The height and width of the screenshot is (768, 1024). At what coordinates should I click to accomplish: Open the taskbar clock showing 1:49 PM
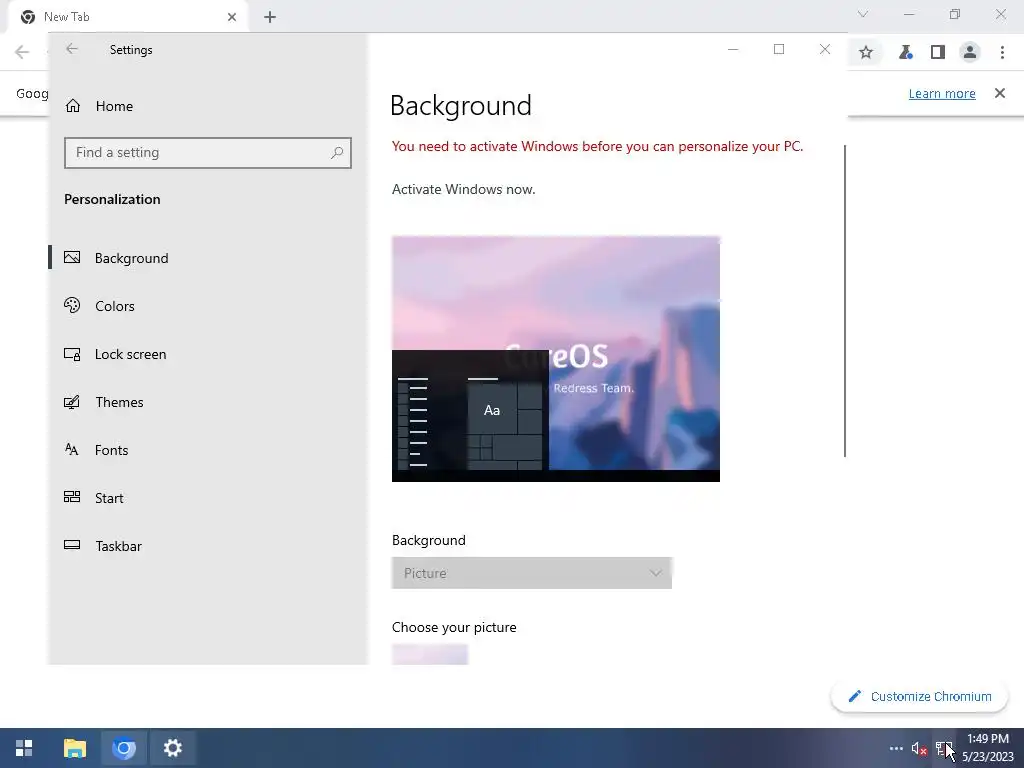click(x=987, y=748)
